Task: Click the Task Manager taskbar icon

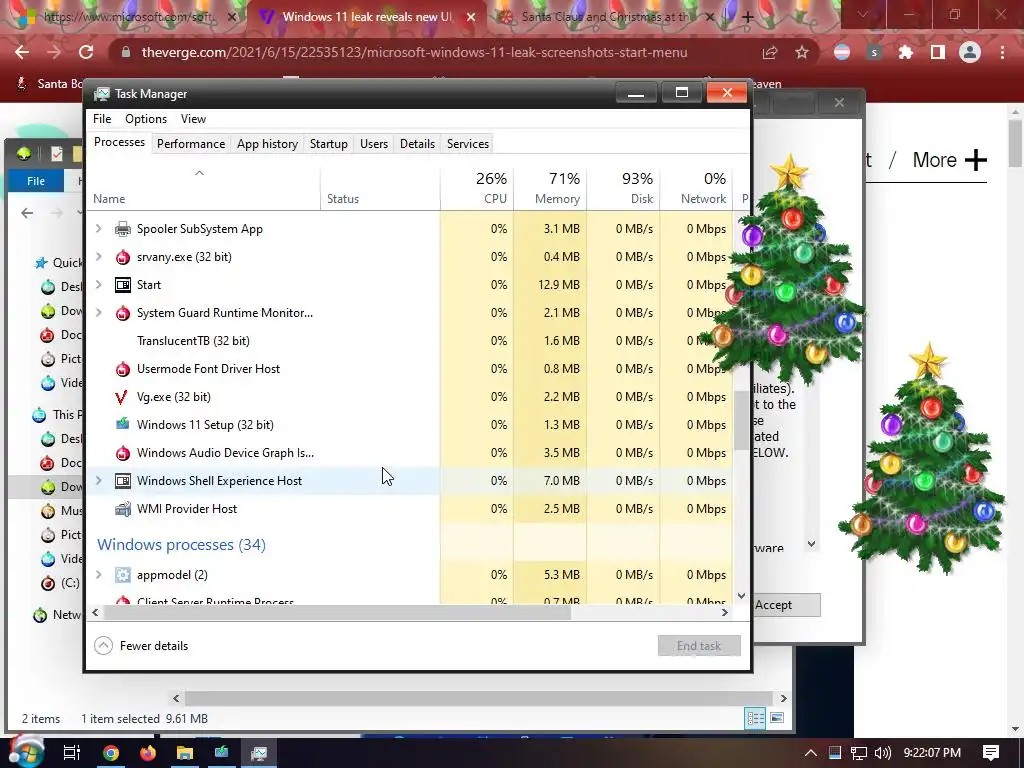Action: (x=259, y=753)
